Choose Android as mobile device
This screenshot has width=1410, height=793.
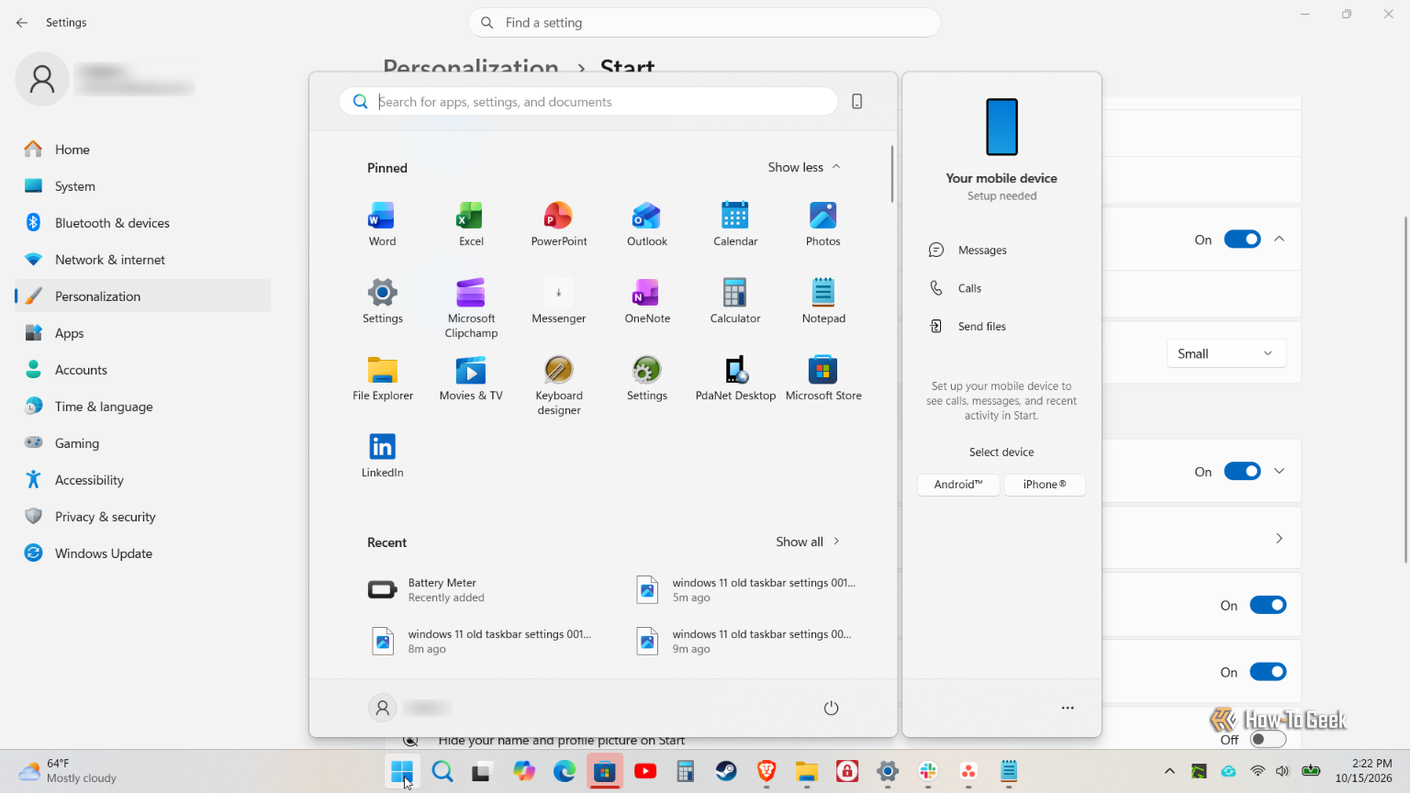(958, 484)
